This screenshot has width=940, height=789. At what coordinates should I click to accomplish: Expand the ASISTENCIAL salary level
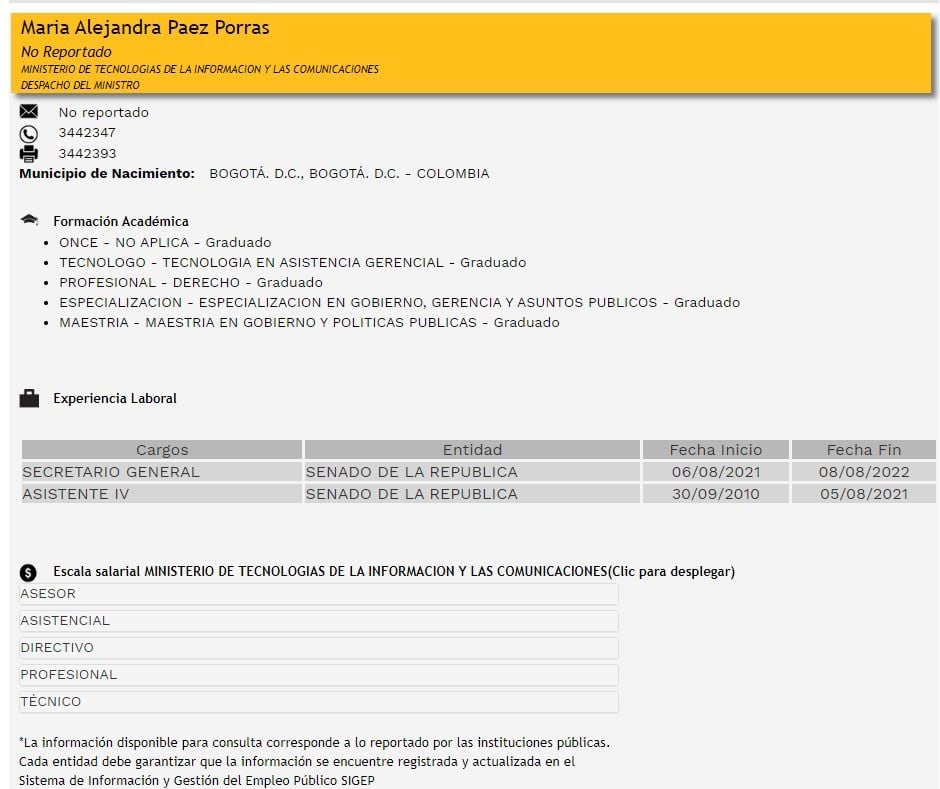coord(319,621)
